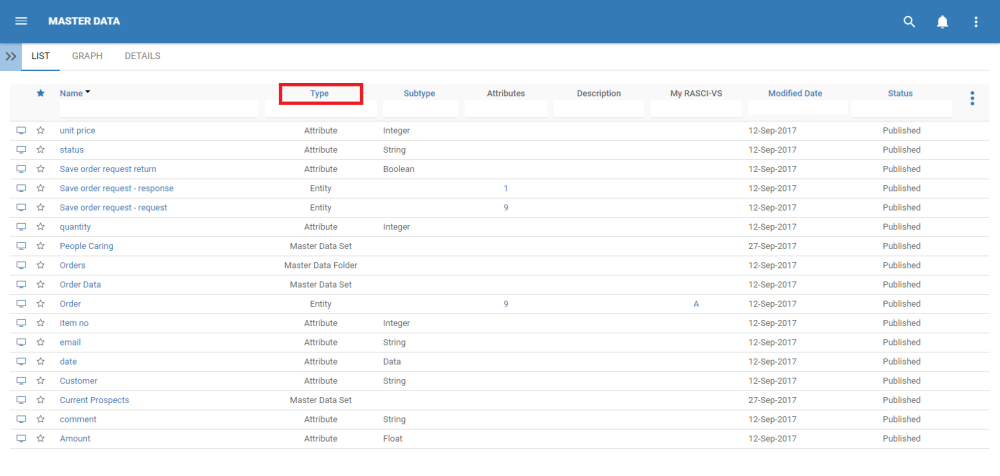Click the monitor icon for Orders row

(x=21, y=265)
